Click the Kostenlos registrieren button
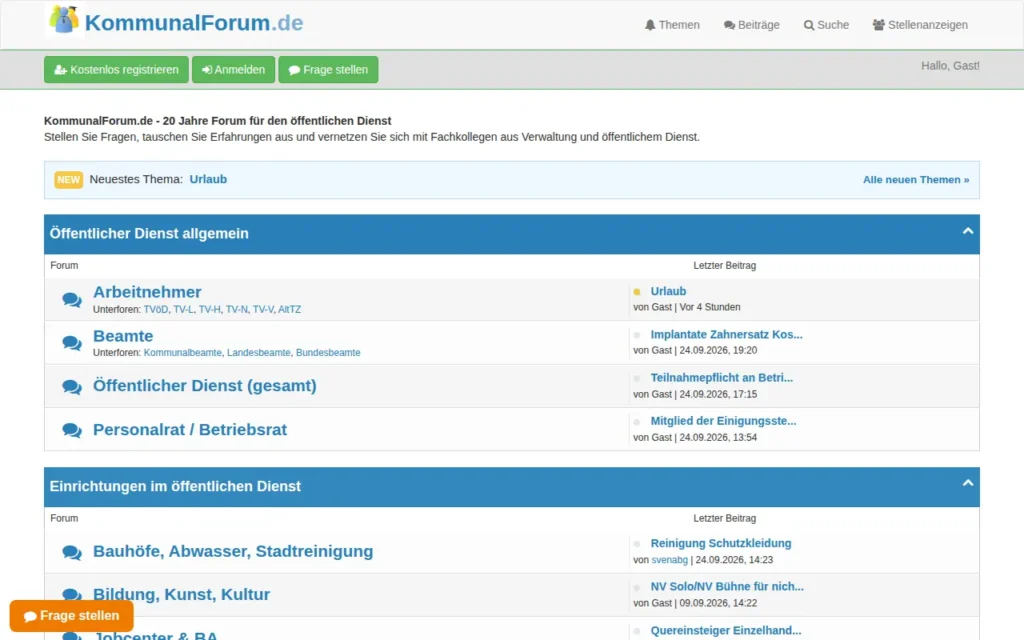 (x=116, y=69)
